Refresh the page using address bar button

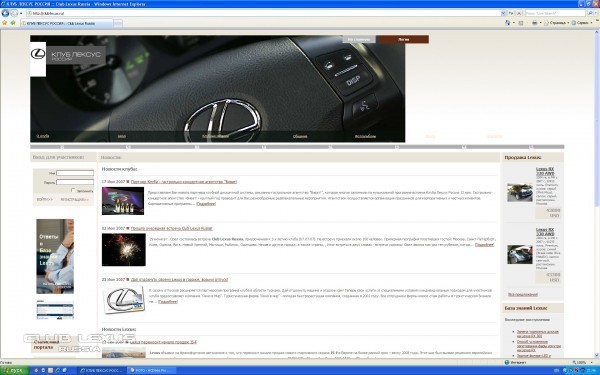point(511,13)
